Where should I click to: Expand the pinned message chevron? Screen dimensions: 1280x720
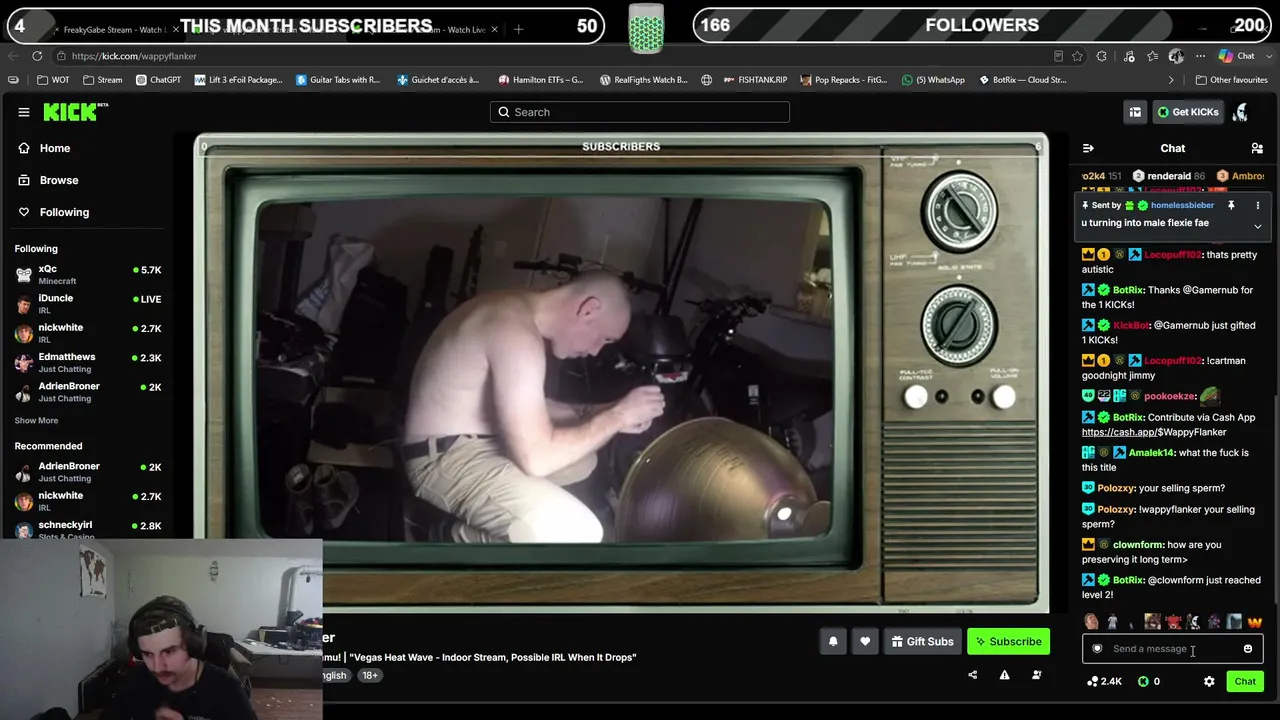1258,227
